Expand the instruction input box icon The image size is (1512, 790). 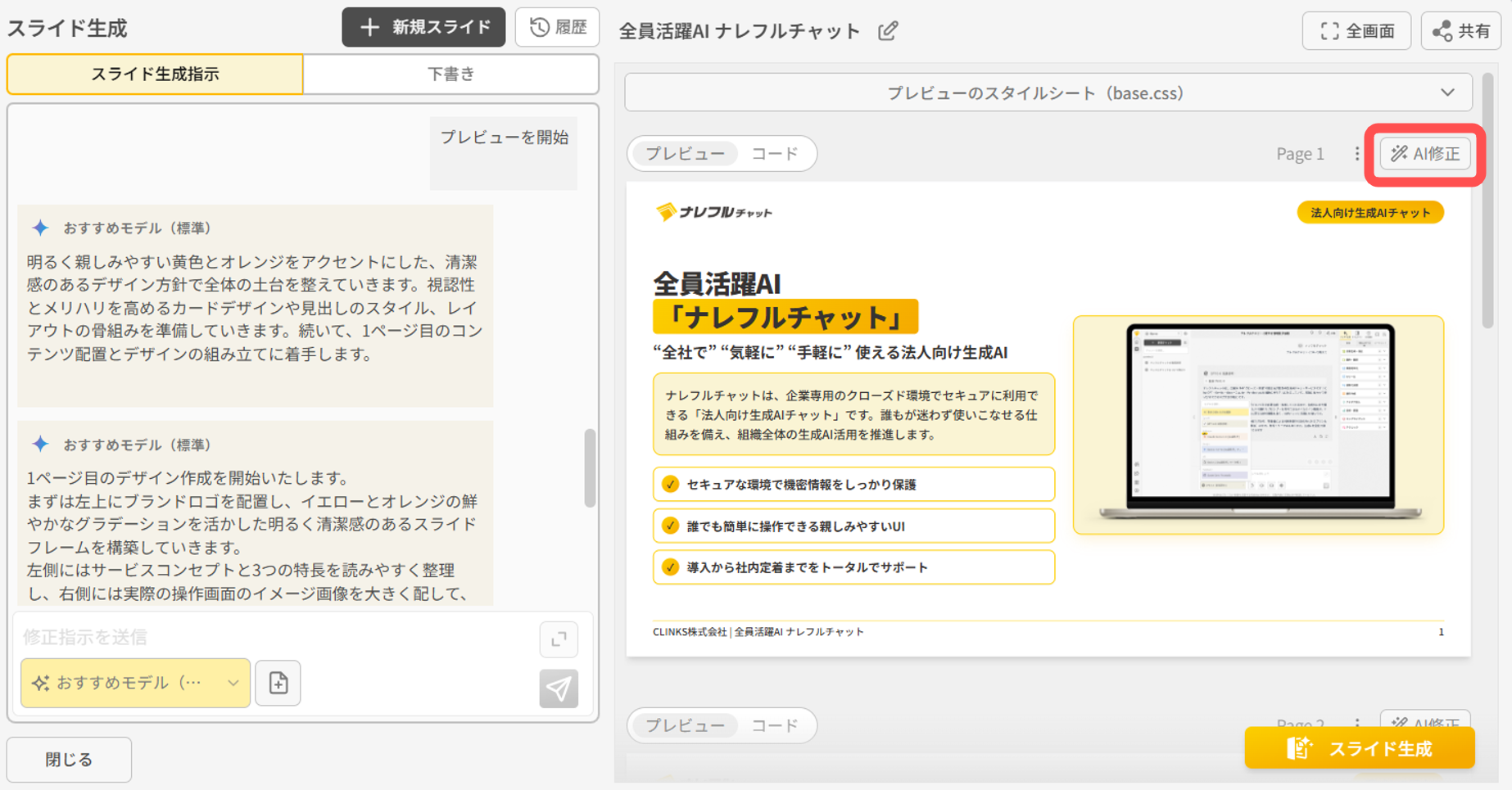[x=559, y=639]
